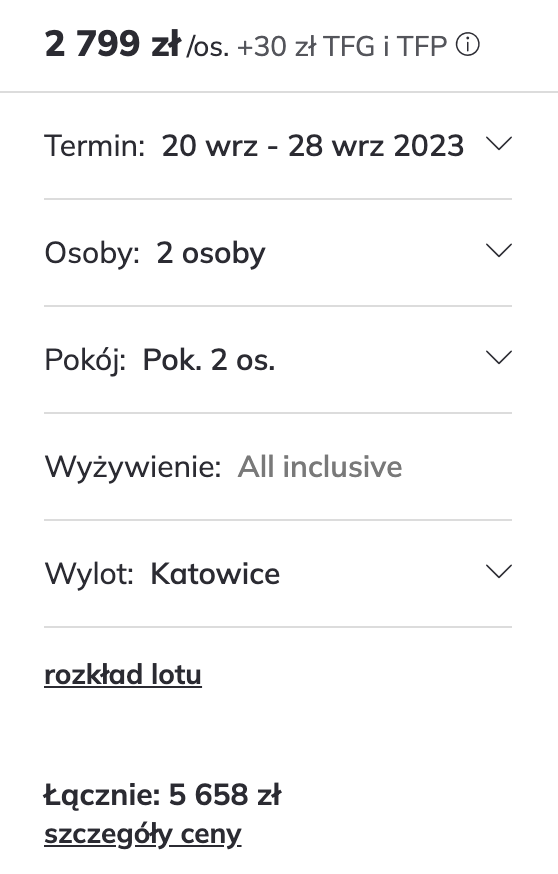558x874 pixels.
Task: Expand the Osoby chevron arrow
Action: click(x=499, y=251)
